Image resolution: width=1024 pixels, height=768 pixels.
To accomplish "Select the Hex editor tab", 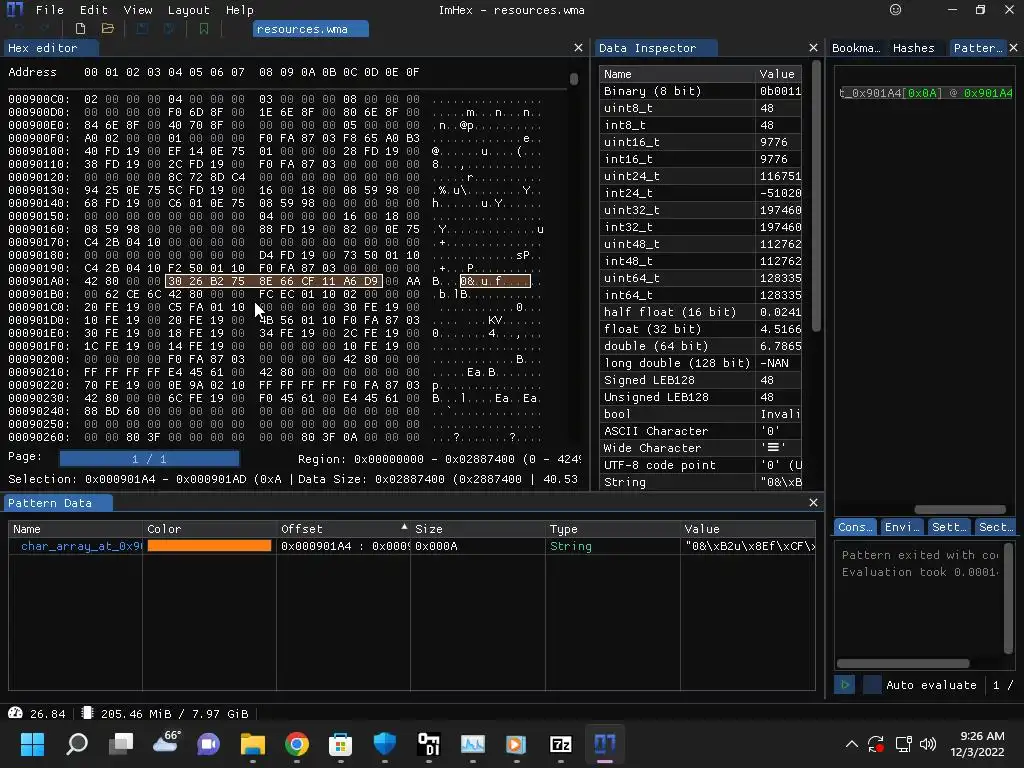I will coord(52,48).
